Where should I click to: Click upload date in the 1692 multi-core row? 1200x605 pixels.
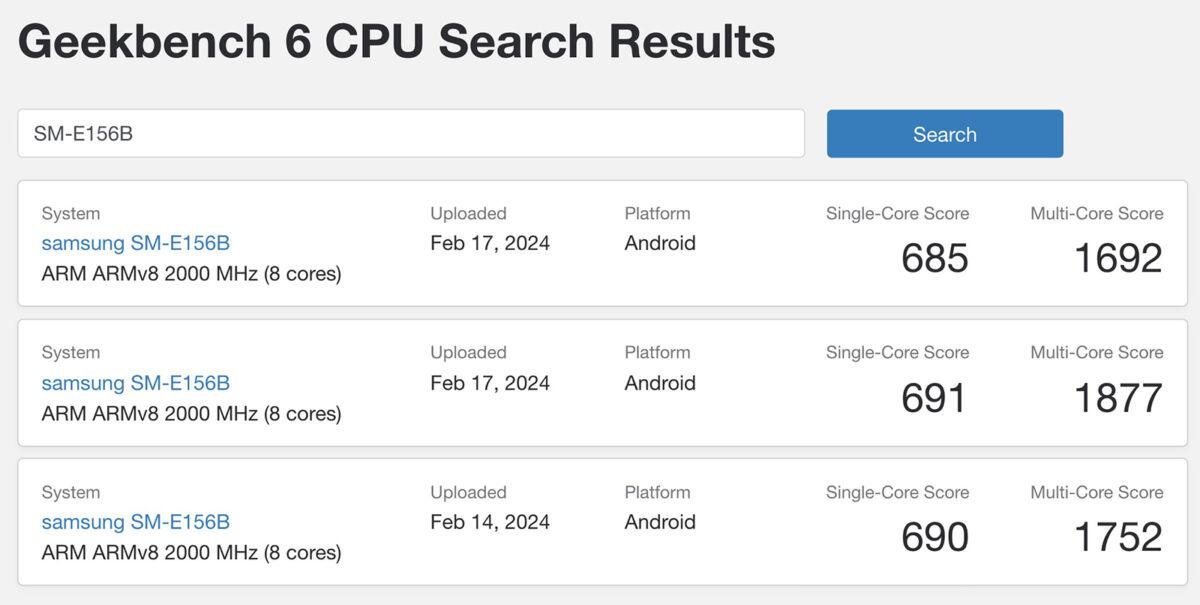(x=490, y=243)
